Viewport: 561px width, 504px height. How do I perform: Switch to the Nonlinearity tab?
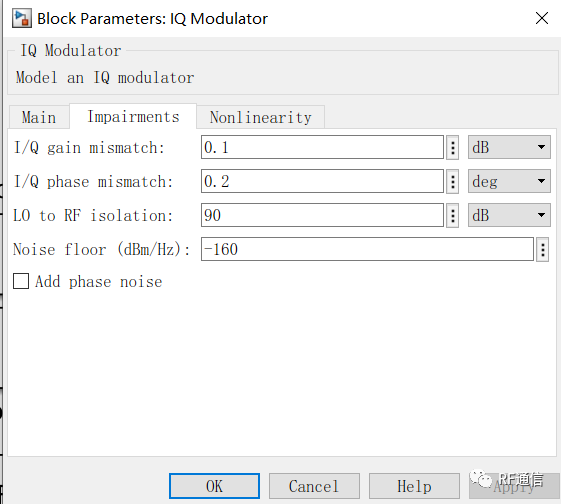[x=260, y=117]
